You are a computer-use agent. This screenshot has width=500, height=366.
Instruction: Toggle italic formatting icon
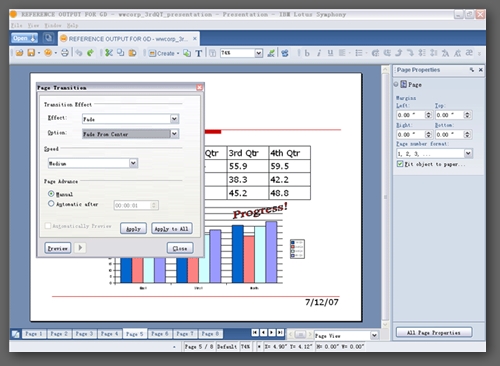319,53
